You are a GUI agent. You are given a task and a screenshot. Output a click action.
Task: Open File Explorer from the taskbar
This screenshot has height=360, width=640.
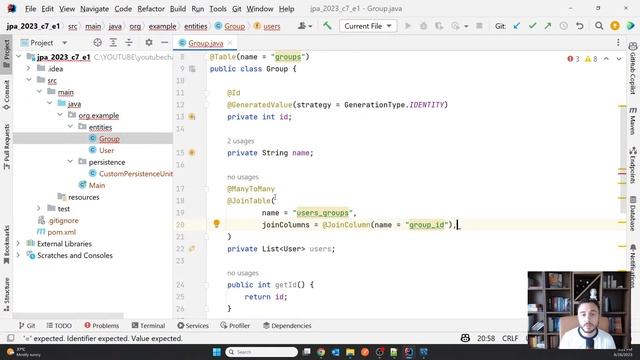pyautogui.click(x=350, y=352)
